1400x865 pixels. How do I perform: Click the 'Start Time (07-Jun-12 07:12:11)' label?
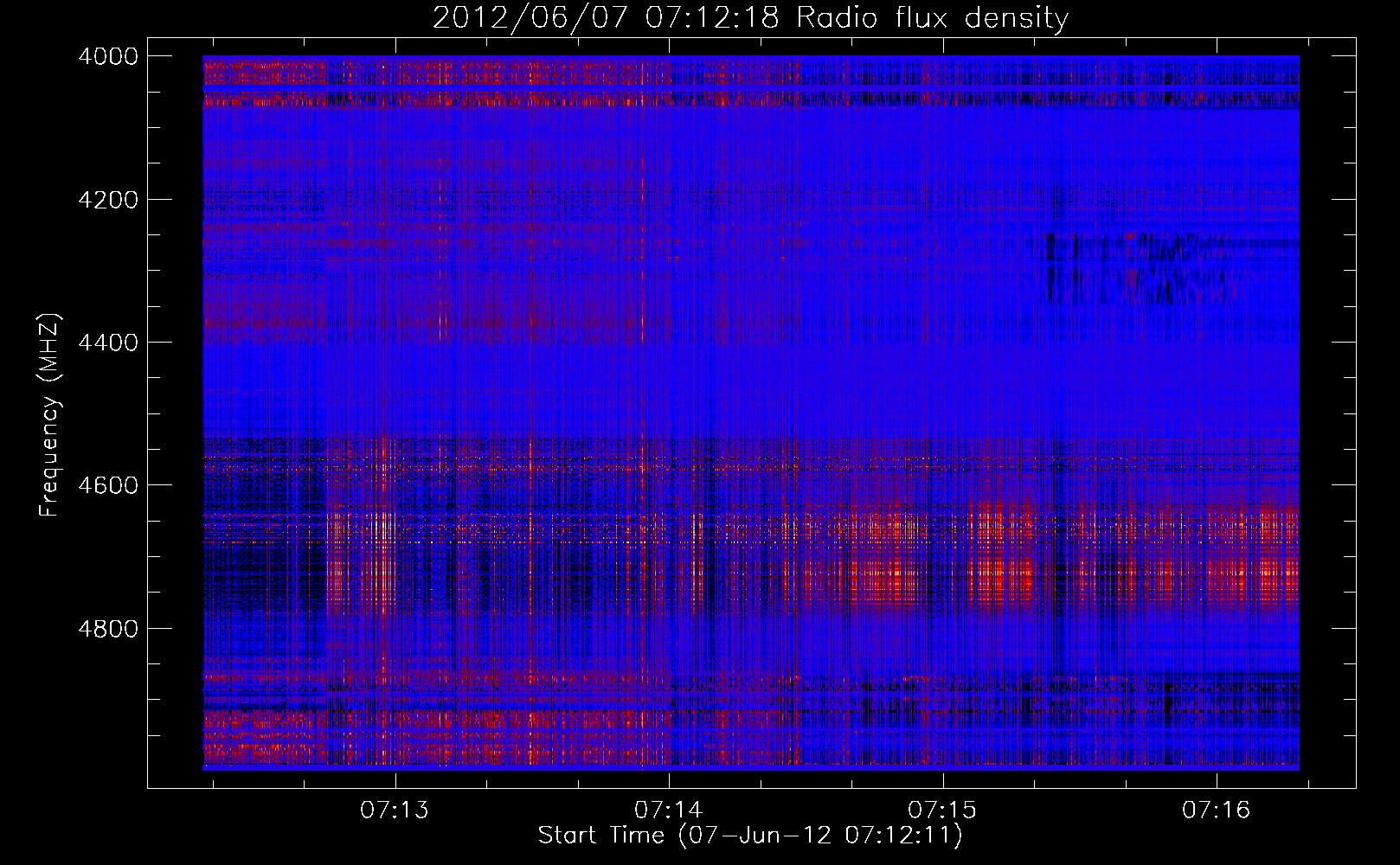pos(750,836)
